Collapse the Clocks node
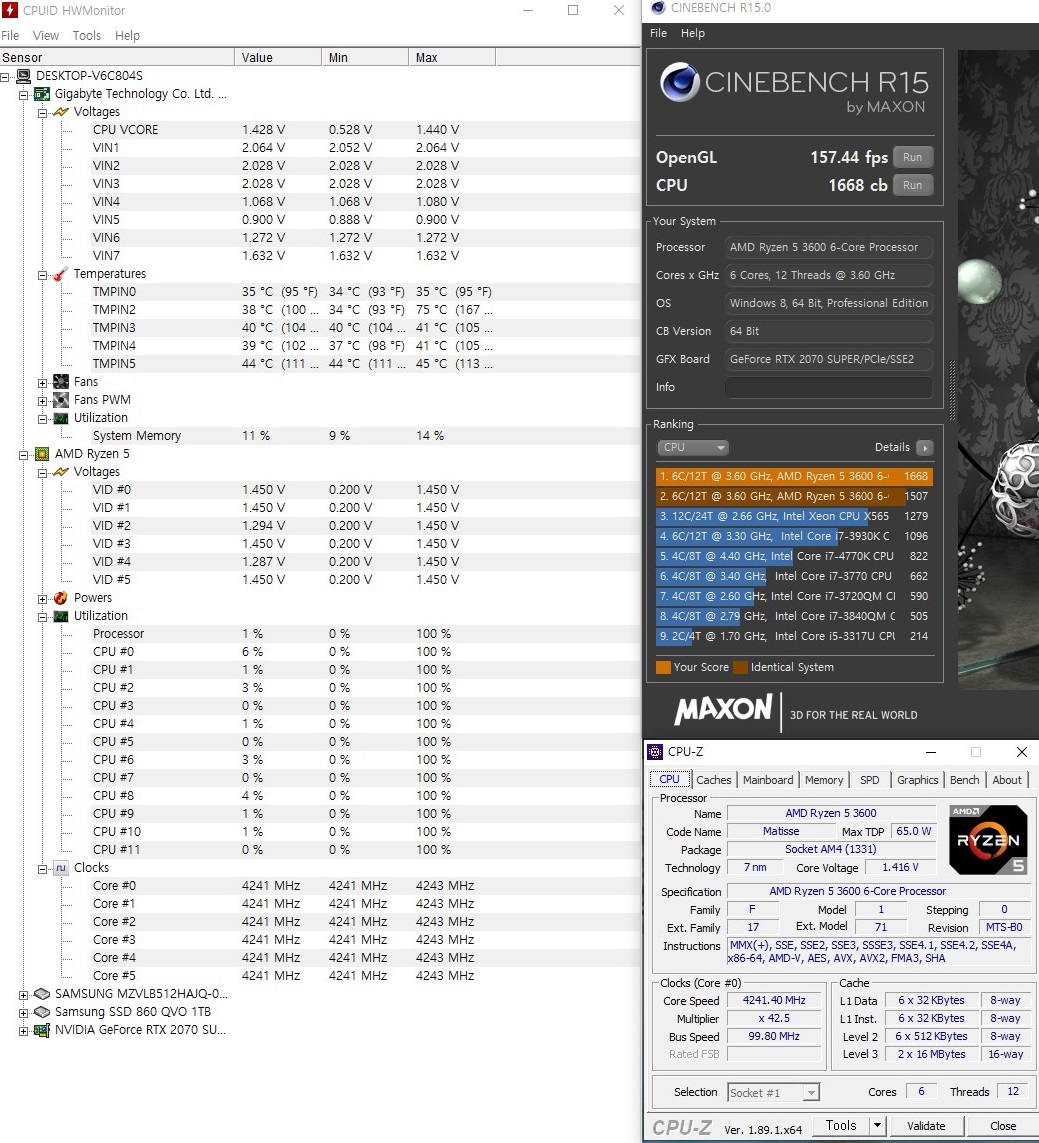The image size is (1039, 1143). tap(42, 869)
